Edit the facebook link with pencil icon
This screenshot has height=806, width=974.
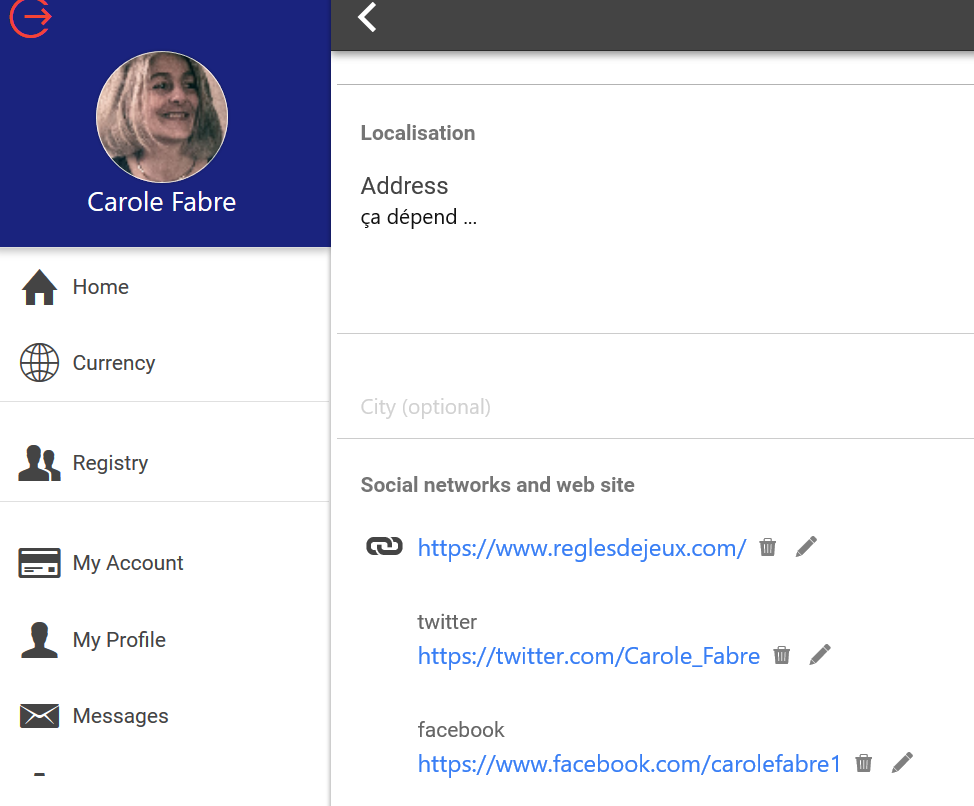(902, 763)
